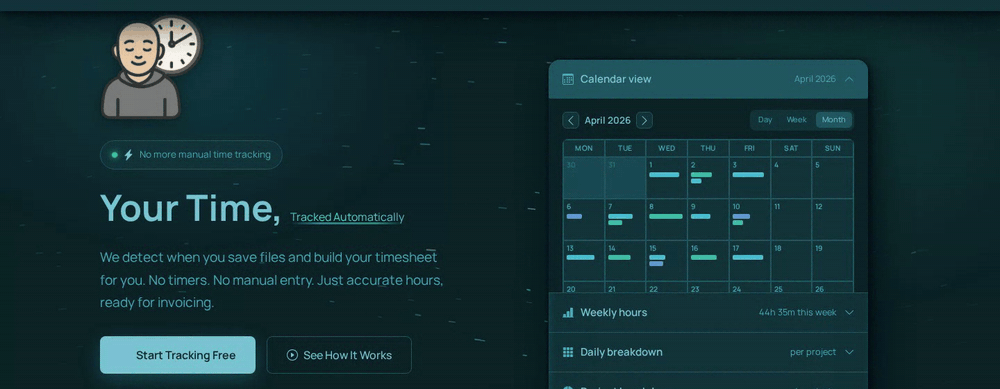Select the Month view tab
Viewport: 1000px width, 389px height.
(834, 120)
